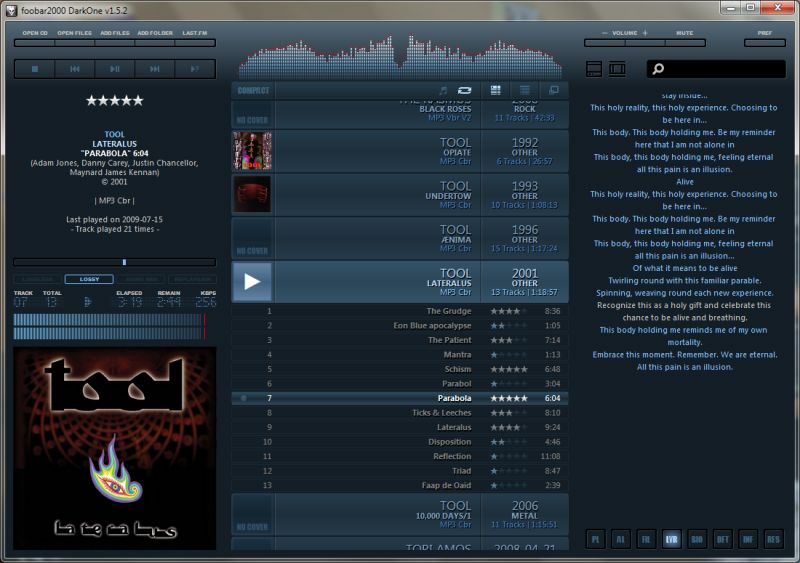This screenshot has width=800, height=563.
Task: Click the highlighted LOSSY indicator
Action: [89, 279]
